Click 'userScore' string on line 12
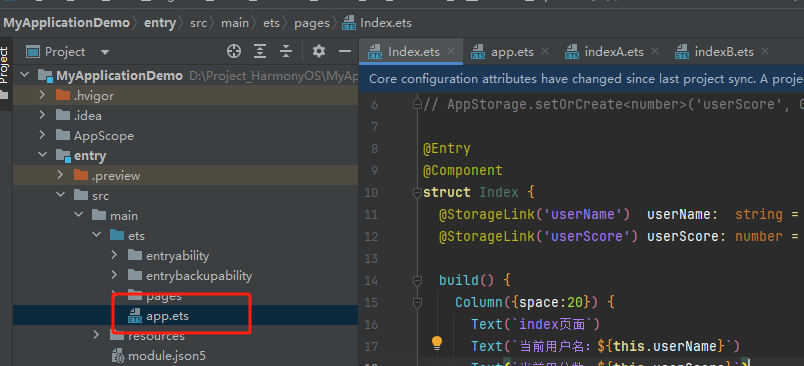Screen dimensions: 804x366 point(587,236)
